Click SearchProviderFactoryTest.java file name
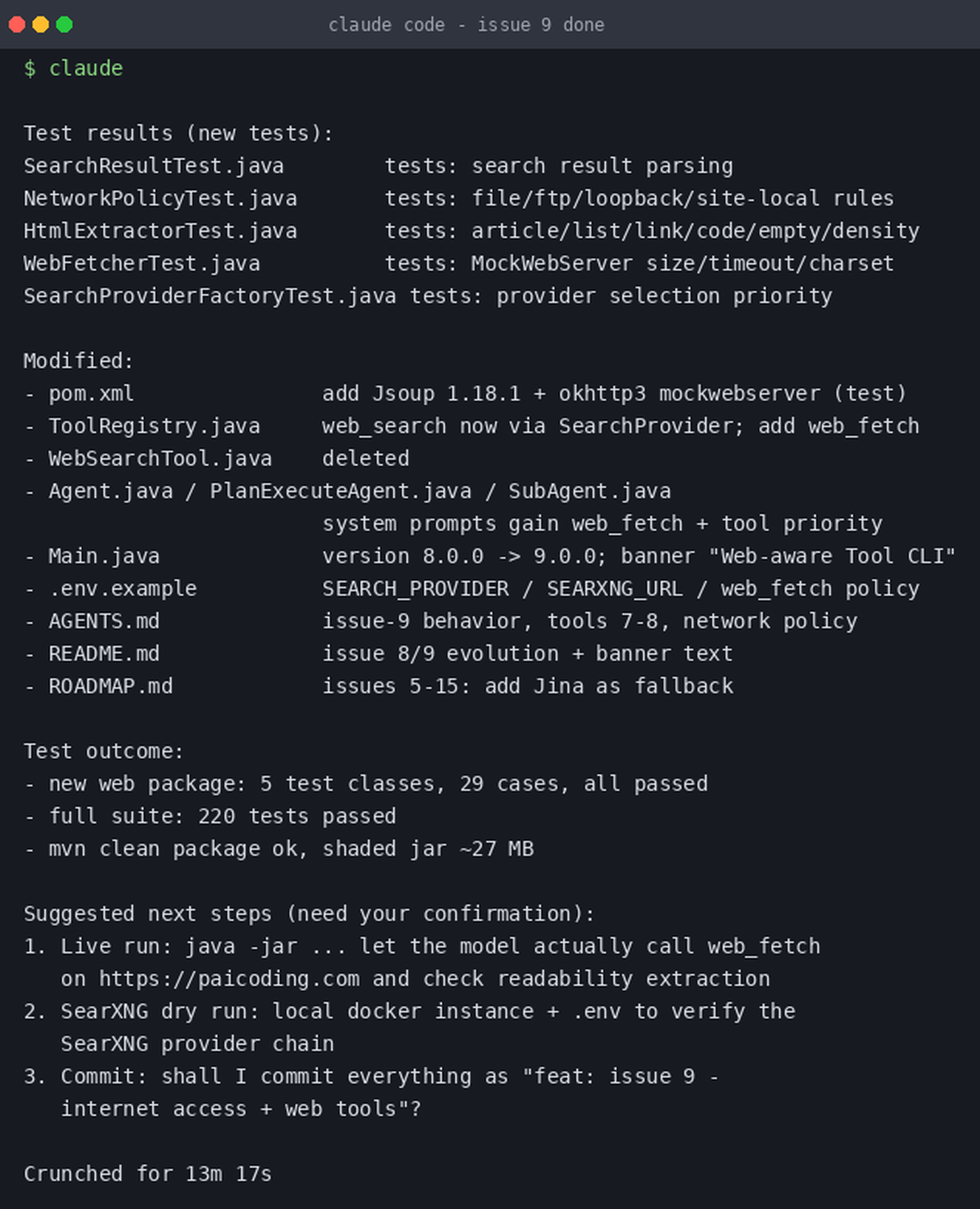This screenshot has width=980, height=1209. coord(210,296)
